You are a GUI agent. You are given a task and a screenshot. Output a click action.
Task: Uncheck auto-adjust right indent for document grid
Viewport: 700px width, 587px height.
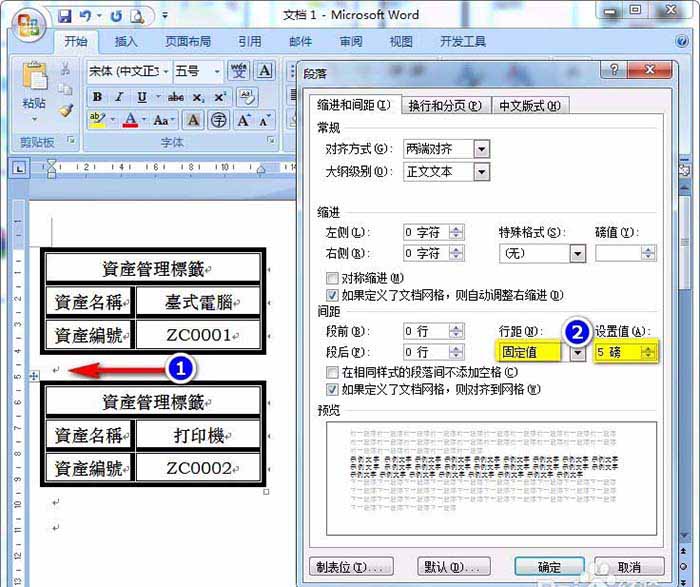[332, 295]
